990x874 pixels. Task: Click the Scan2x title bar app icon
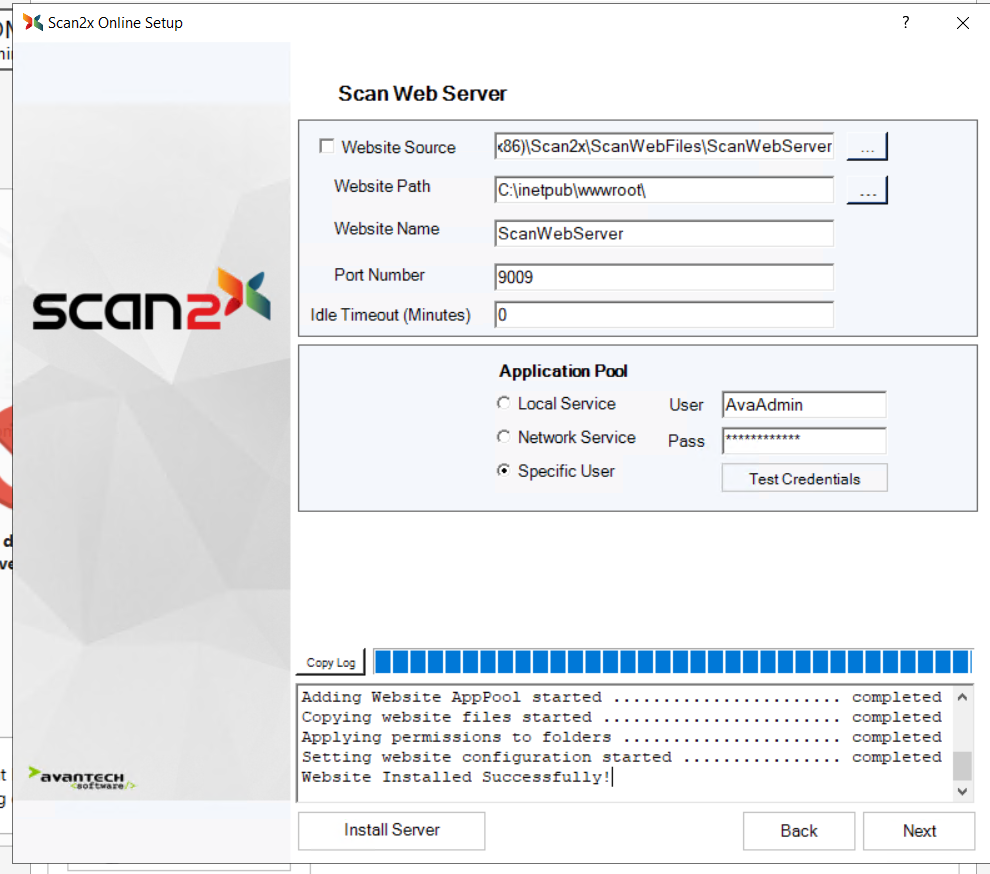pos(33,22)
